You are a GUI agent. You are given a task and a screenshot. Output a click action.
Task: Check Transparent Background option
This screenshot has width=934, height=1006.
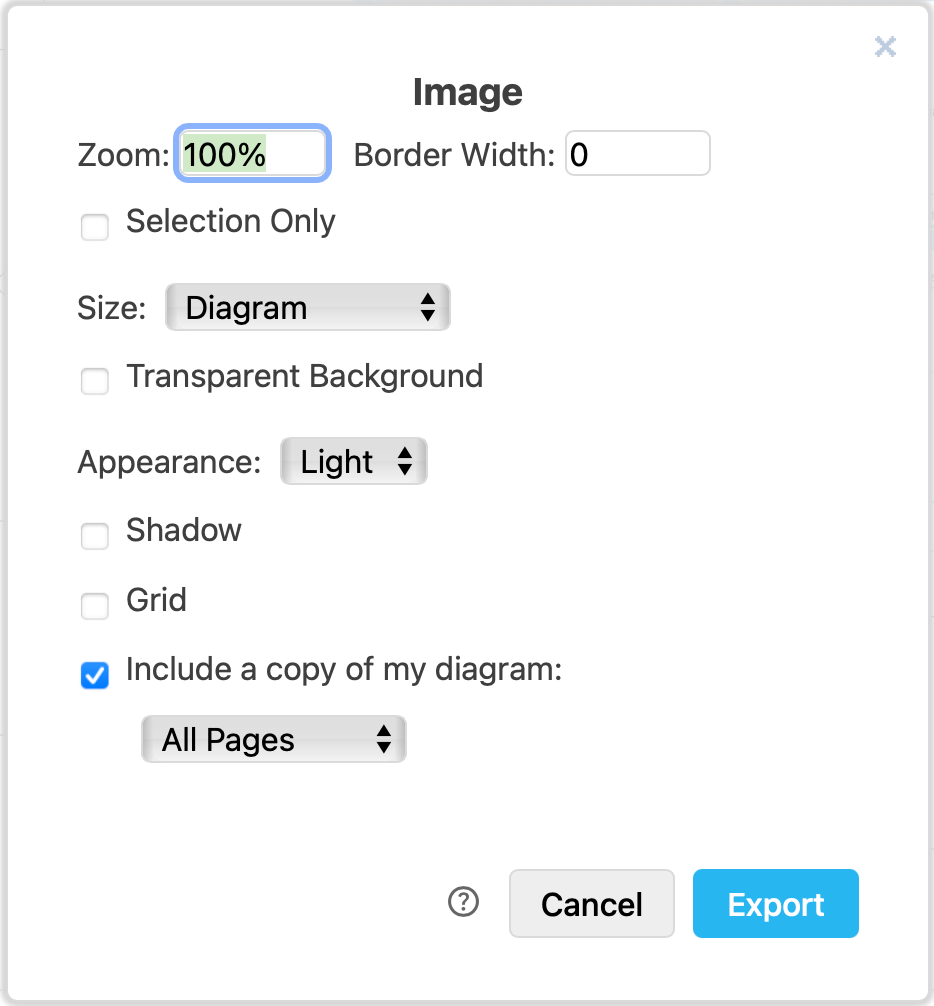point(94,381)
